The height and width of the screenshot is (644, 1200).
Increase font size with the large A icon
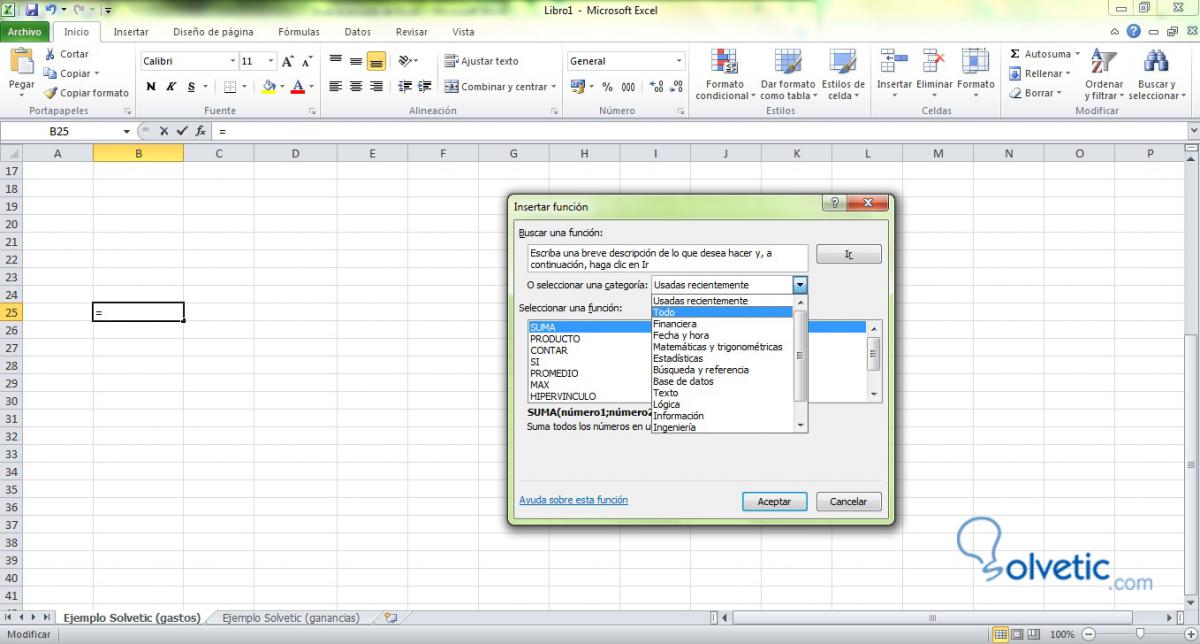[287, 61]
